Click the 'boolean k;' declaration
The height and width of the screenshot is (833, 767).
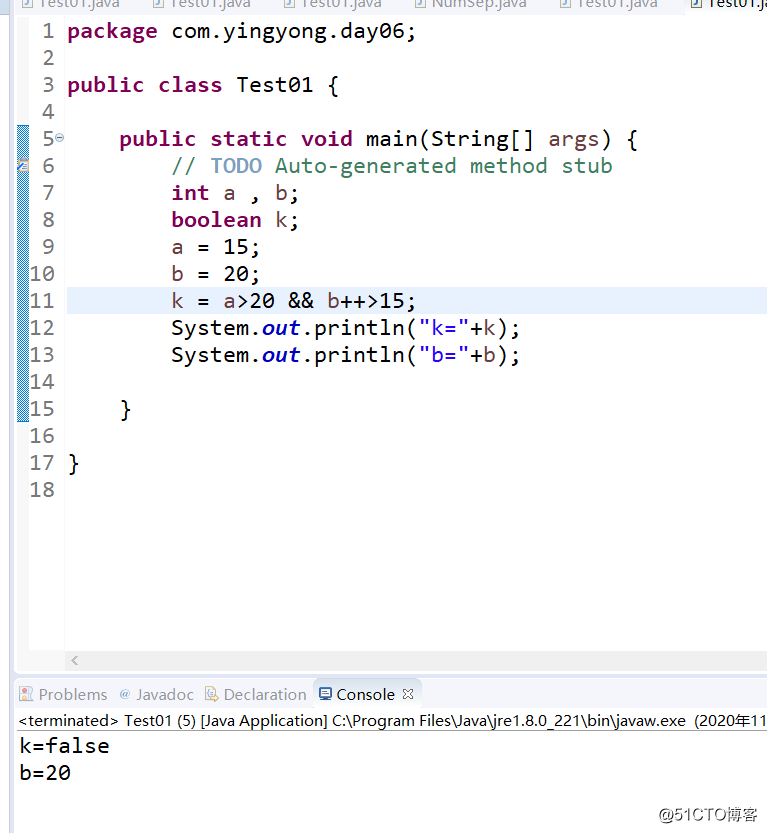pos(235,220)
